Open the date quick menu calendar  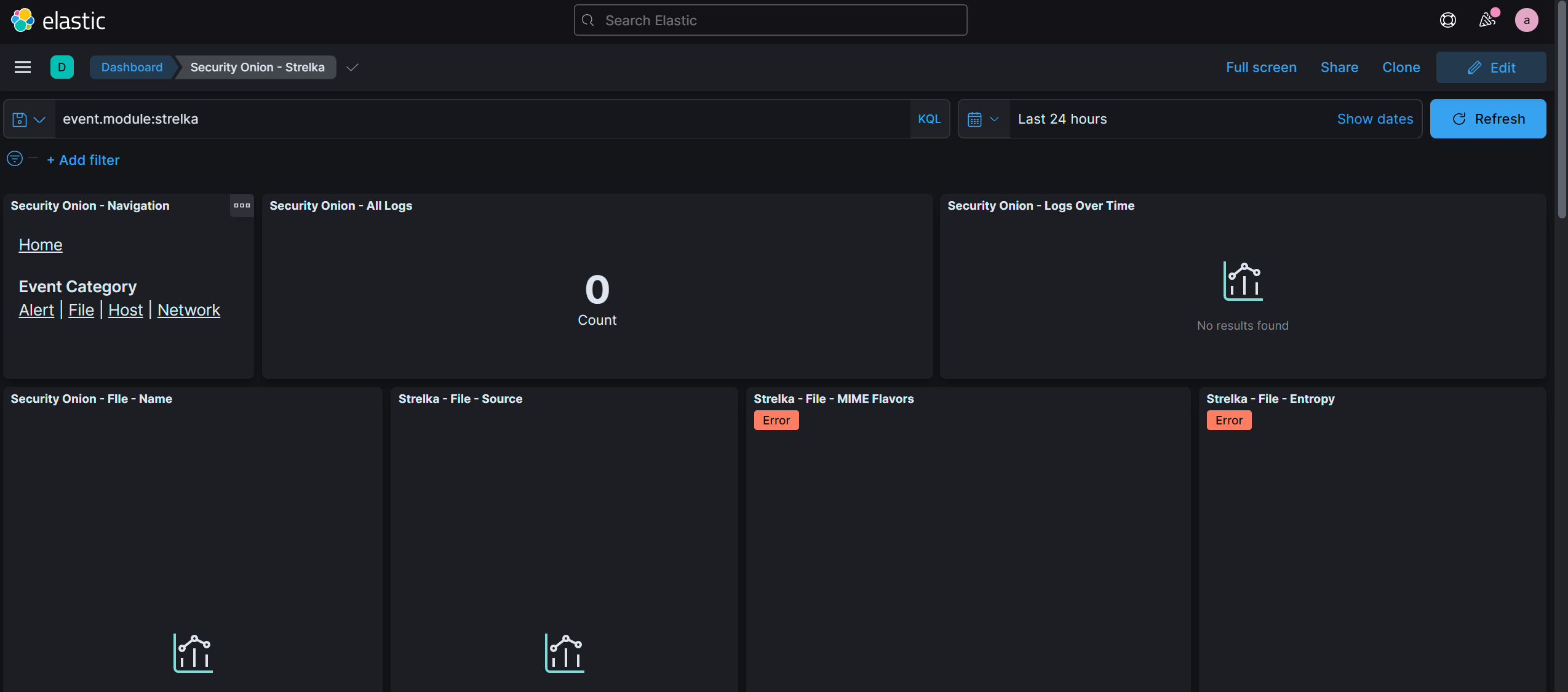click(983, 119)
